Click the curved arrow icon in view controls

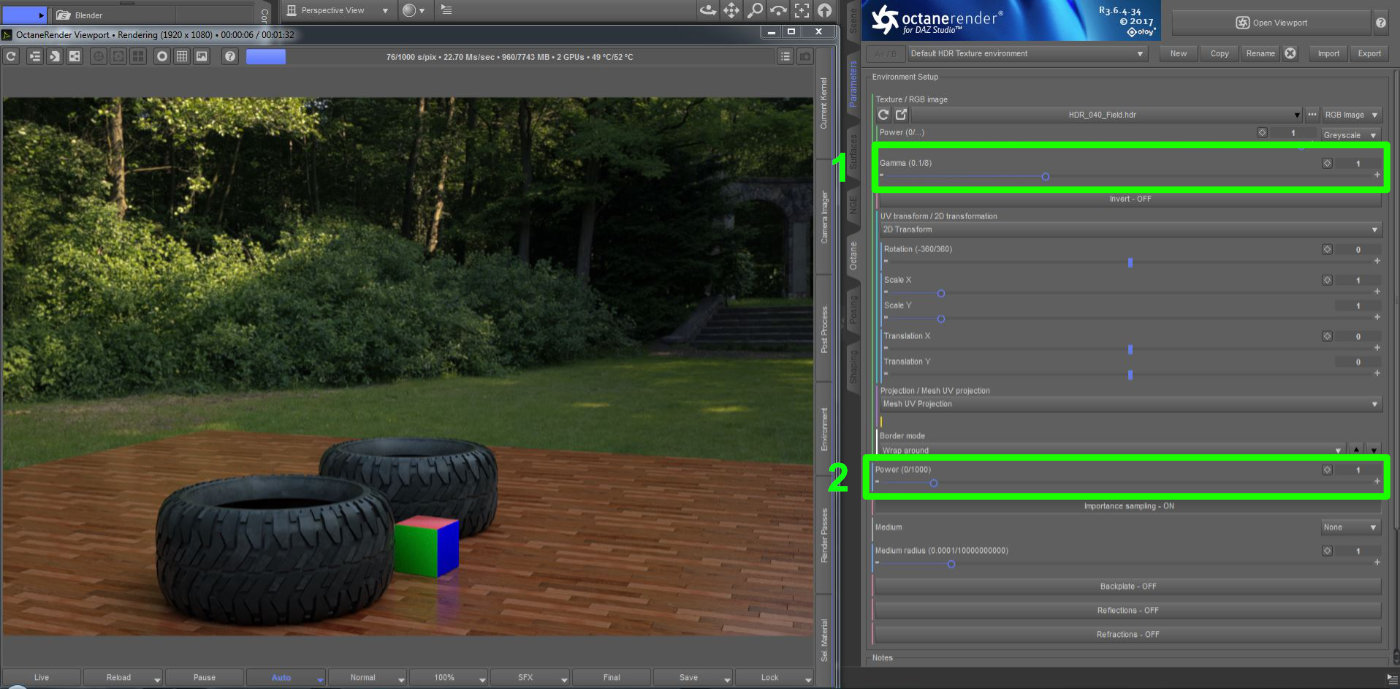[778, 11]
